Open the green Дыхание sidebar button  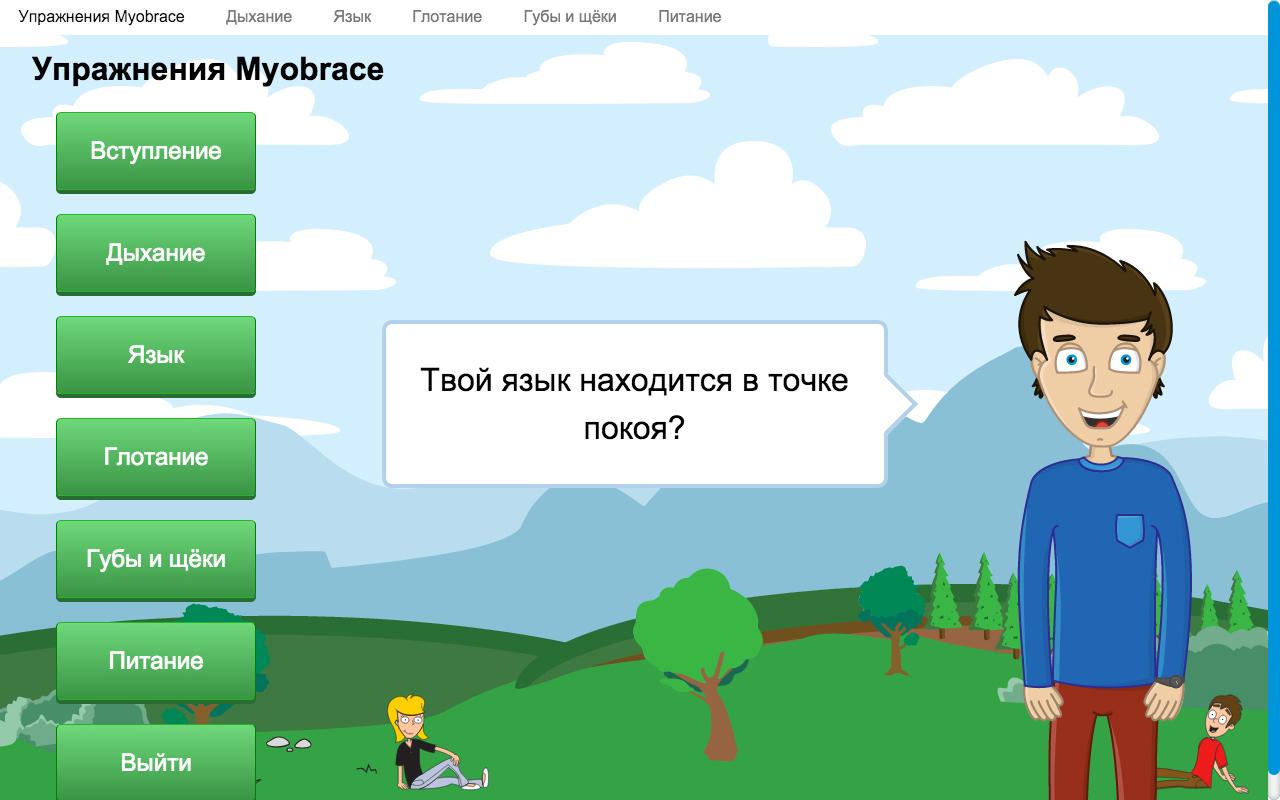click(156, 254)
